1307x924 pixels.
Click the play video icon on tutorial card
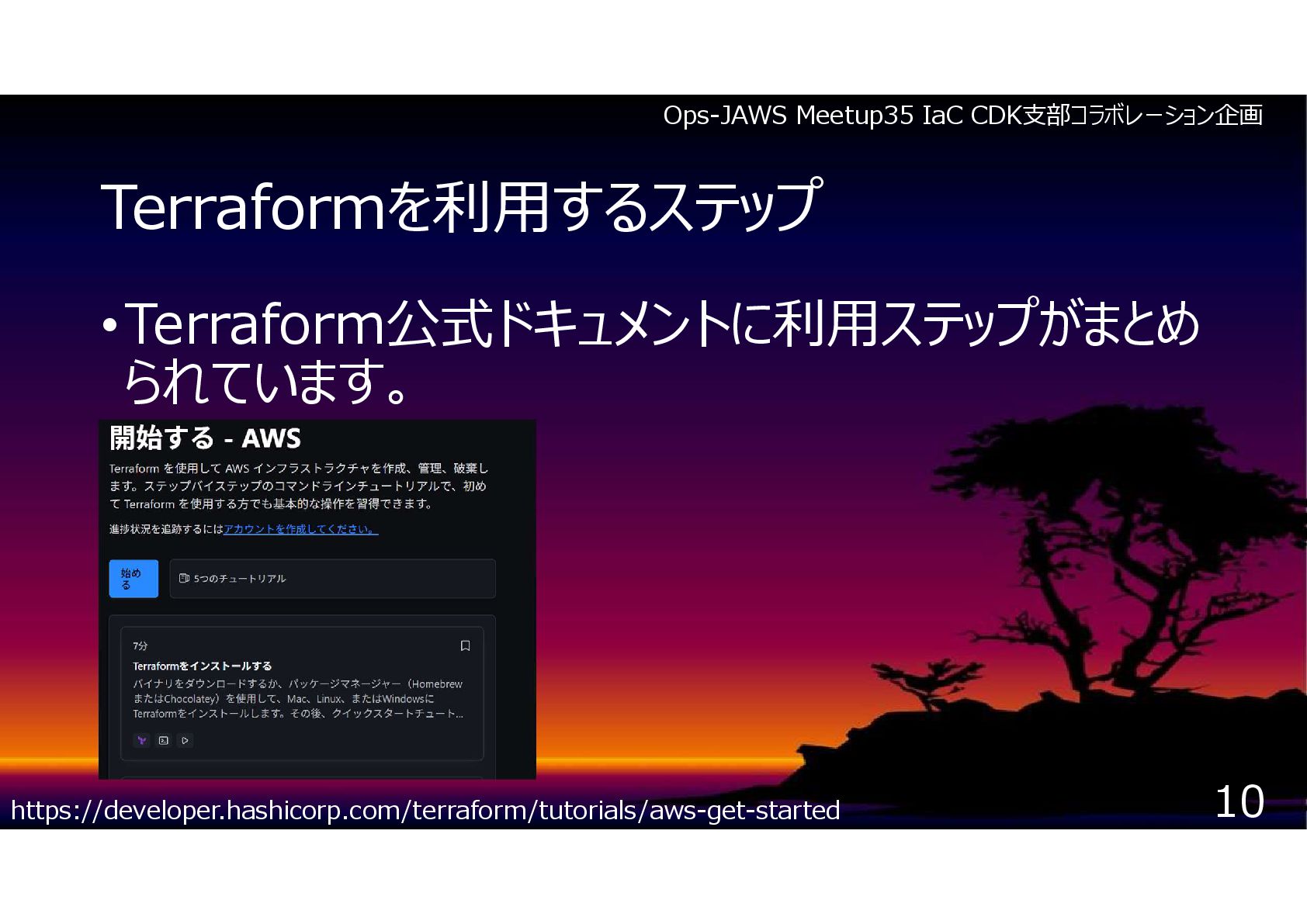point(185,740)
